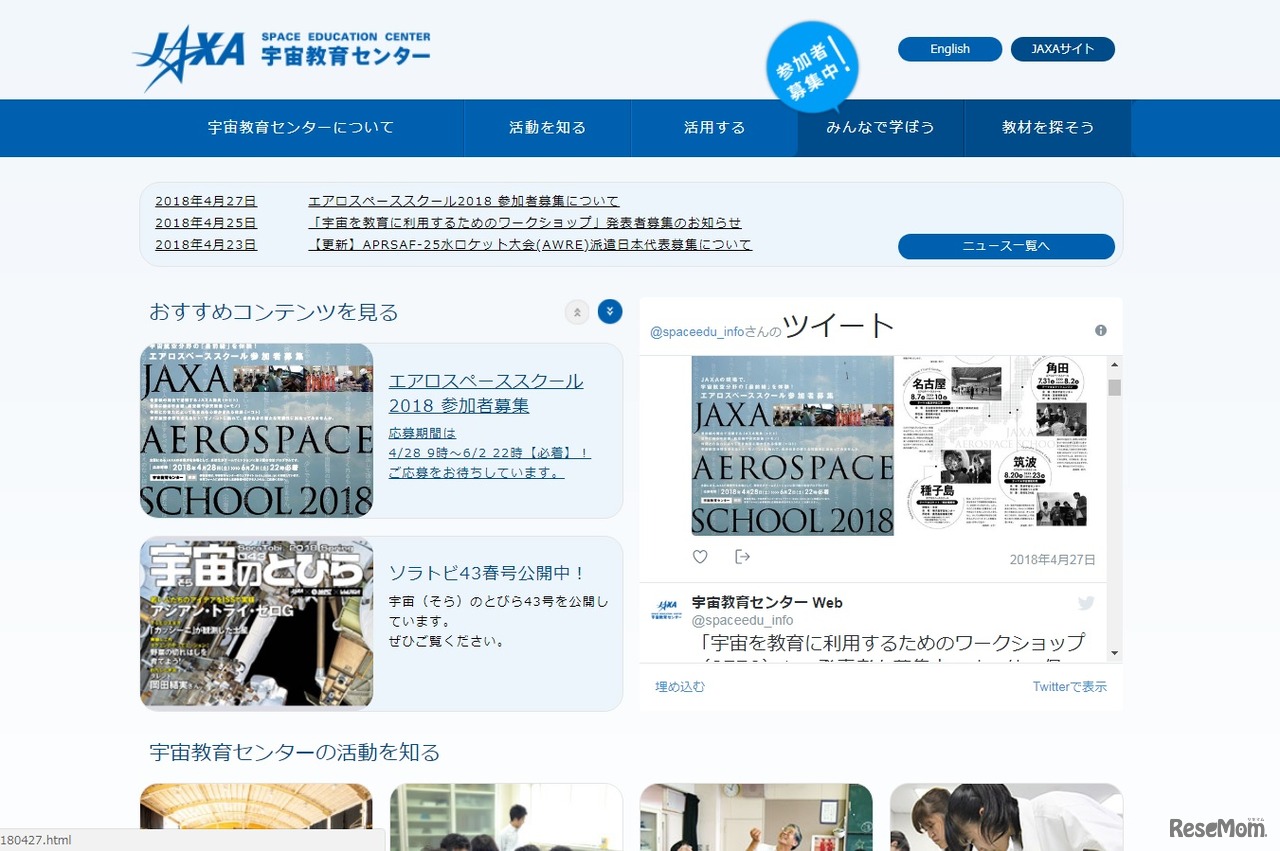This screenshot has height=851, width=1280.
Task: Select 活用する in navigation bar
Action: point(715,128)
